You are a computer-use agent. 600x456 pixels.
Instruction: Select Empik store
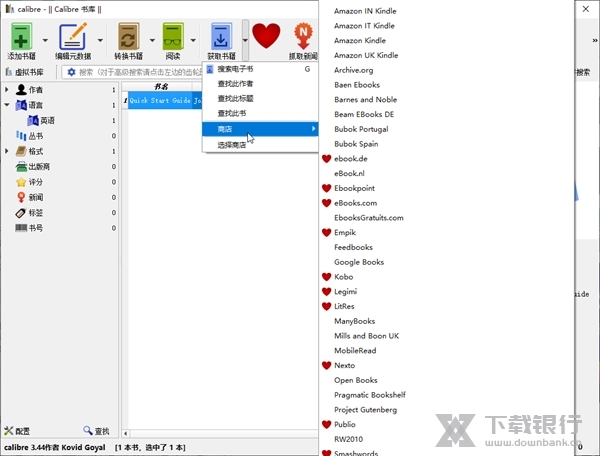coord(339,233)
